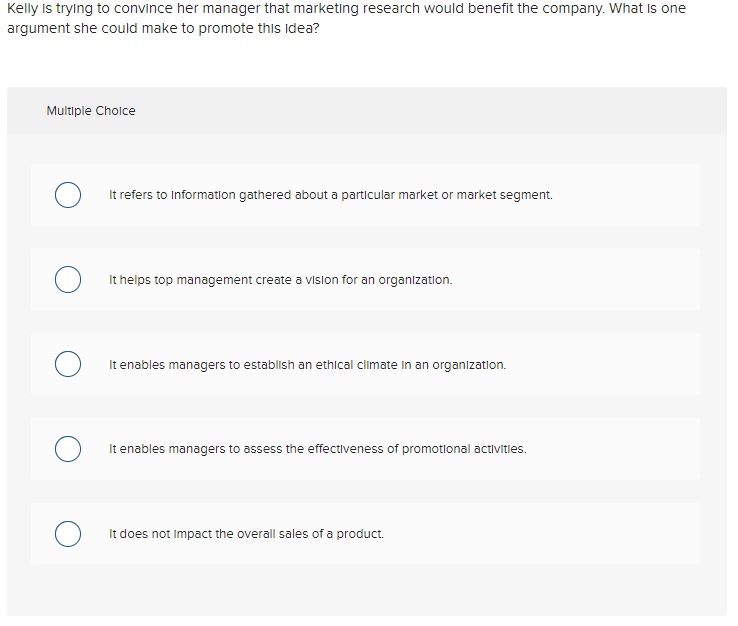
Task: Click the words 'marketing research' in the question
Action: point(373,8)
